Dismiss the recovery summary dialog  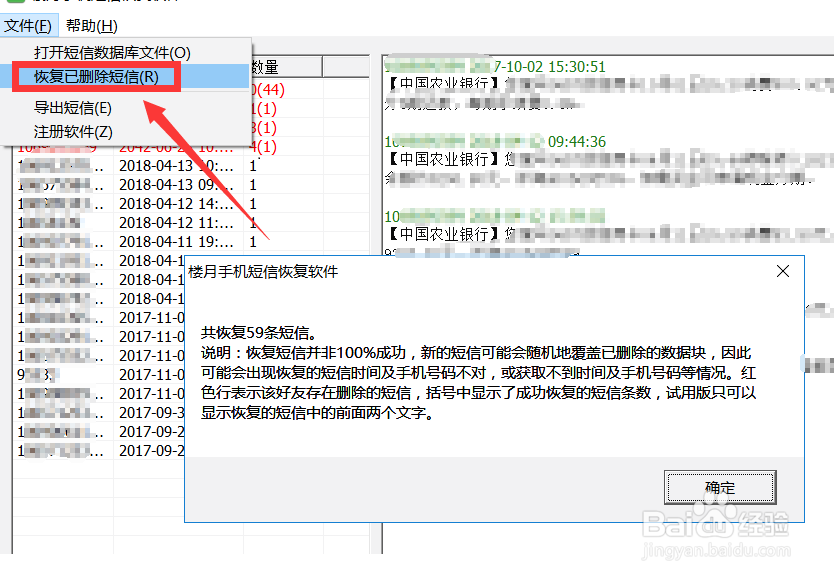783,270
